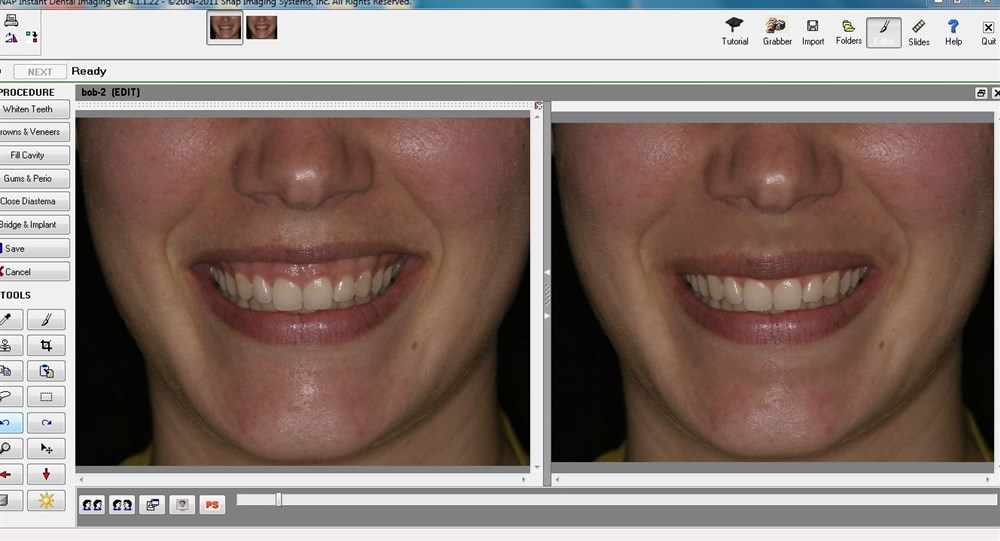This screenshot has height=541, width=1000.
Task: Restore the bob-2 edit window
Action: pyautogui.click(x=981, y=93)
